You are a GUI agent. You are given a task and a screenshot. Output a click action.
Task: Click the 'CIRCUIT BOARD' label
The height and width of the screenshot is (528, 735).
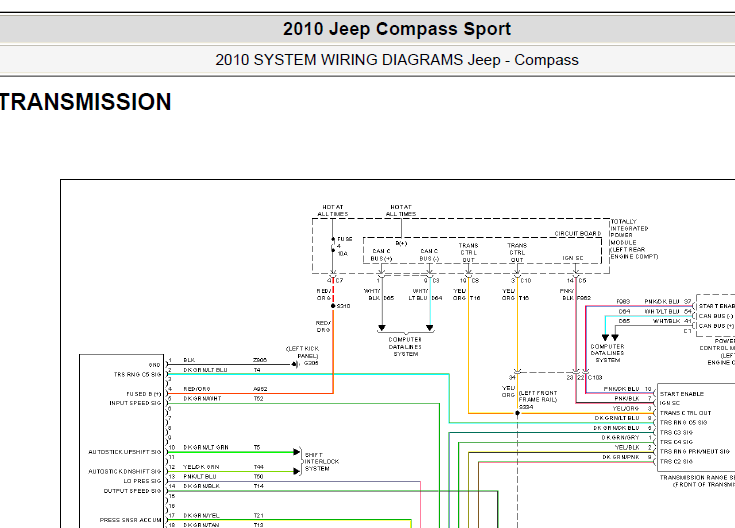pos(578,234)
